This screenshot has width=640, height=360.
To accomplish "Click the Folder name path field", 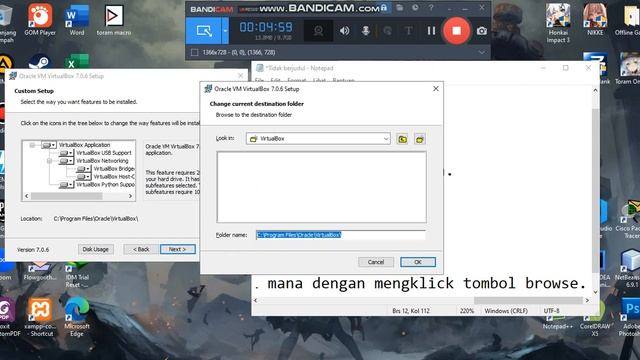I will coord(340,235).
